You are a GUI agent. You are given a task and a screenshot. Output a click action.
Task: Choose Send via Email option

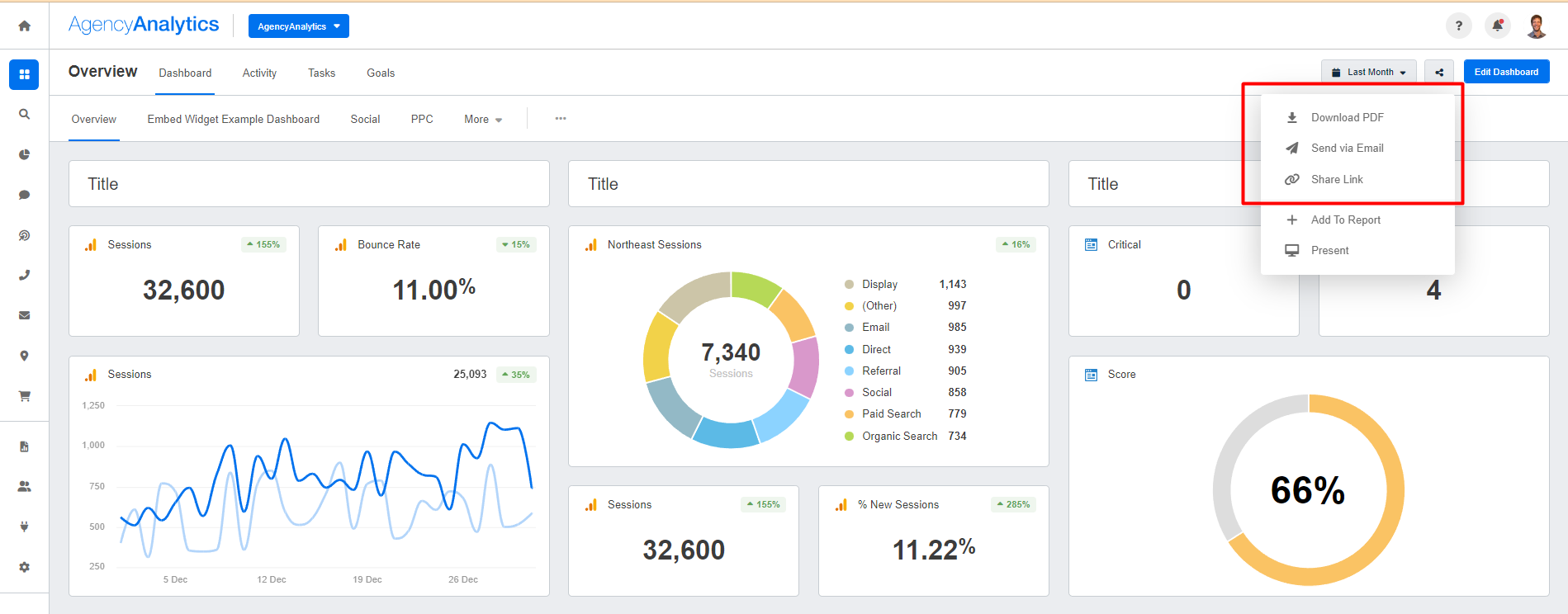pos(1347,149)
